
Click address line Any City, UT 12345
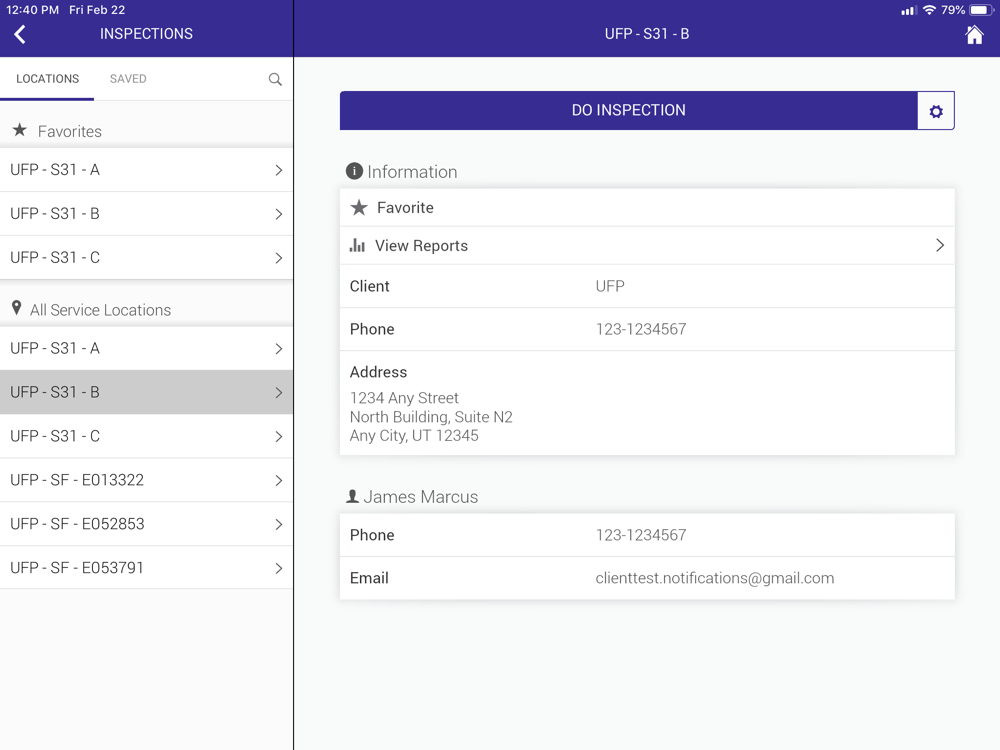[x=414, y=436]
